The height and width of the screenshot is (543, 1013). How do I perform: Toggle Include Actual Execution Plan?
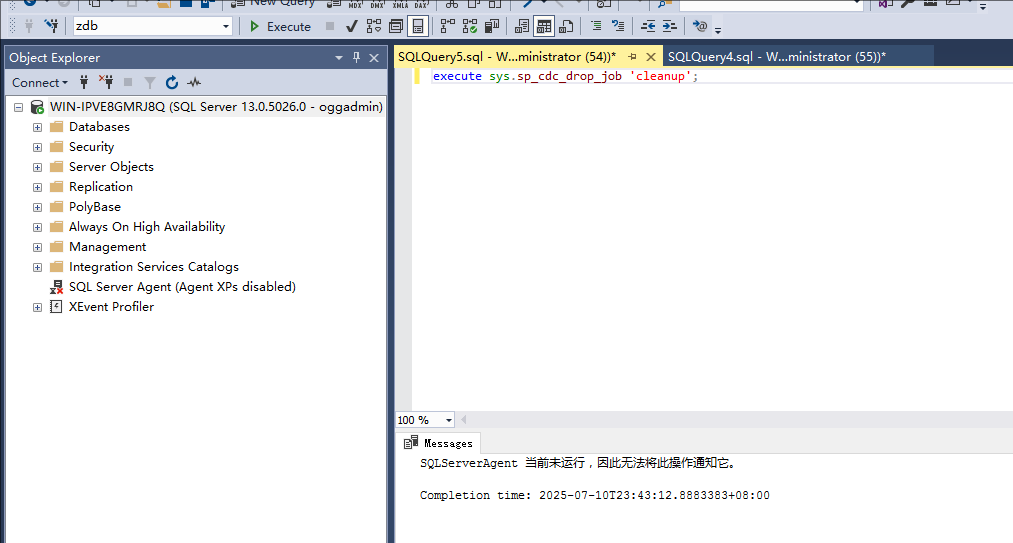click(x=448, y=27)
